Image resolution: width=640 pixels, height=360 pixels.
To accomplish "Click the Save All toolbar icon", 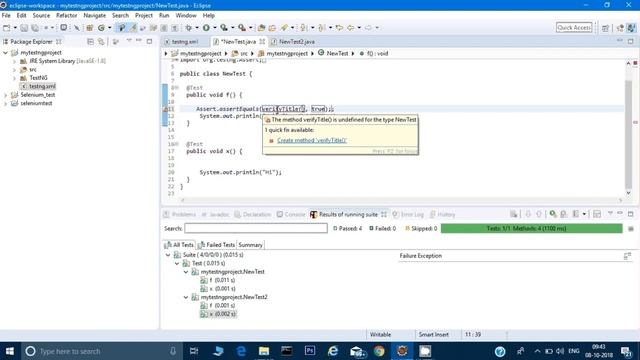I will [35, 28].
